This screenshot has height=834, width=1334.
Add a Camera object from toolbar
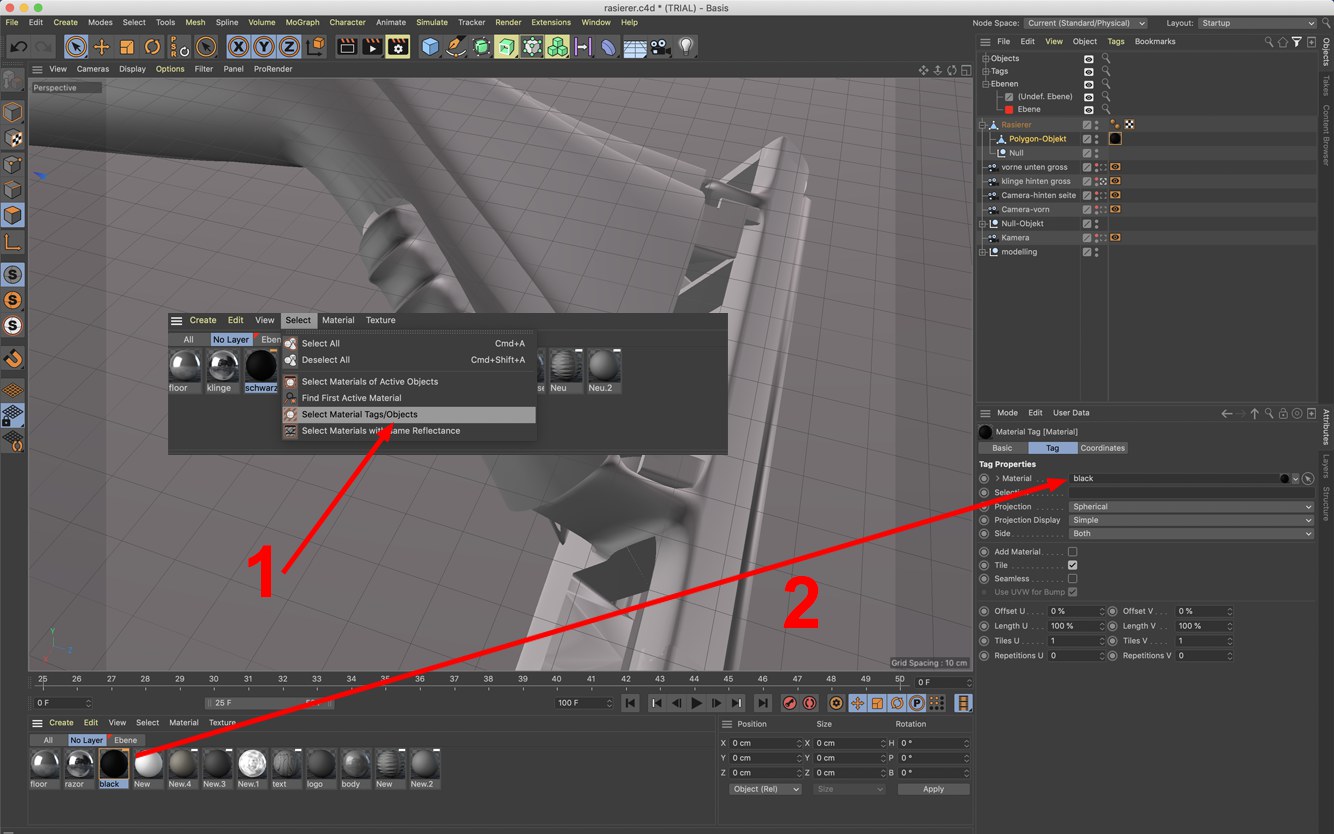tap(660, 47)
